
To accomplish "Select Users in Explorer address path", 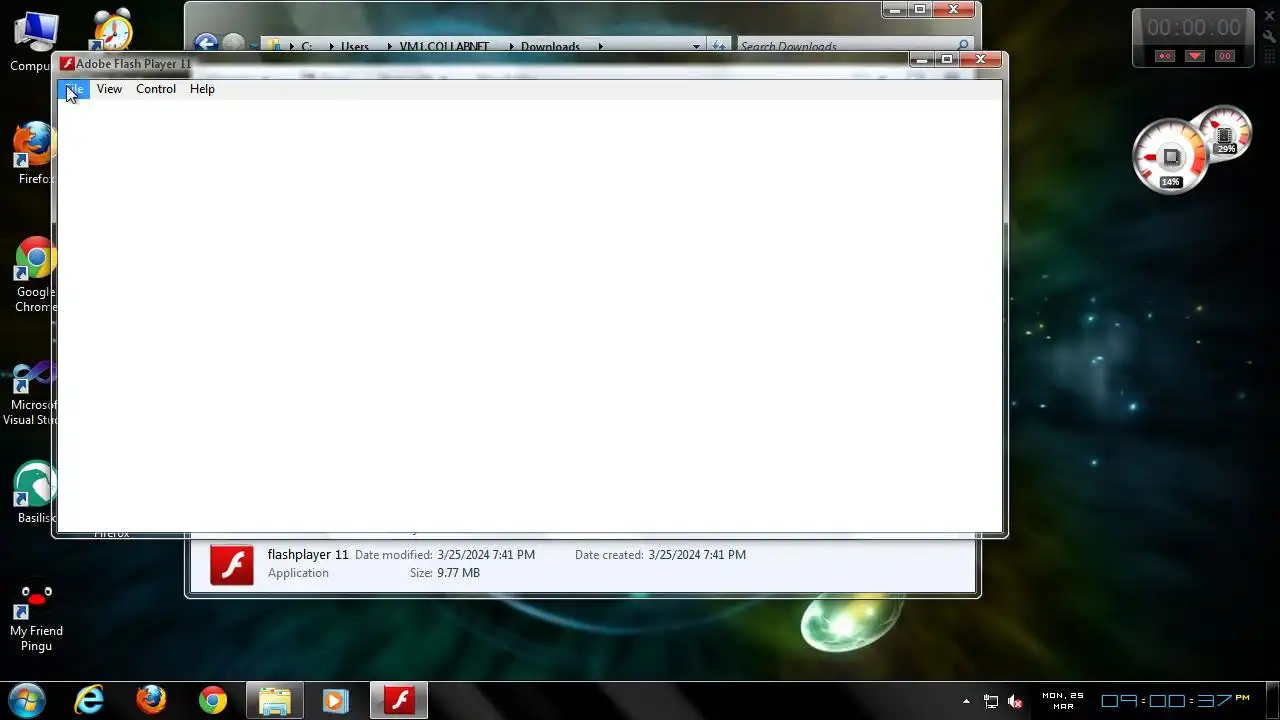I will (354, 47).
